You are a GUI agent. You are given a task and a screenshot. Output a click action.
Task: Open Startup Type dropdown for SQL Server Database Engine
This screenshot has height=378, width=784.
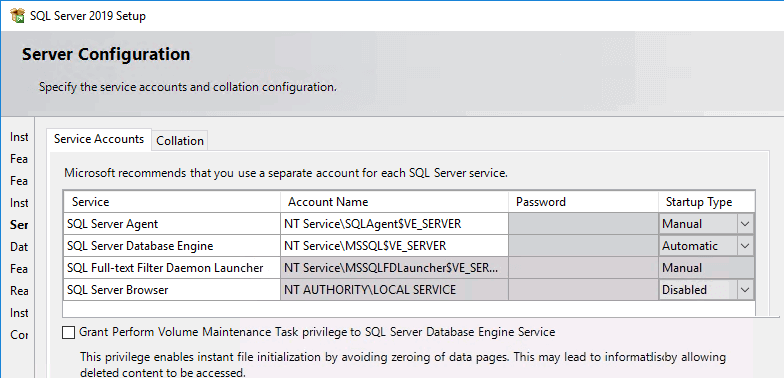click(745, 246)
